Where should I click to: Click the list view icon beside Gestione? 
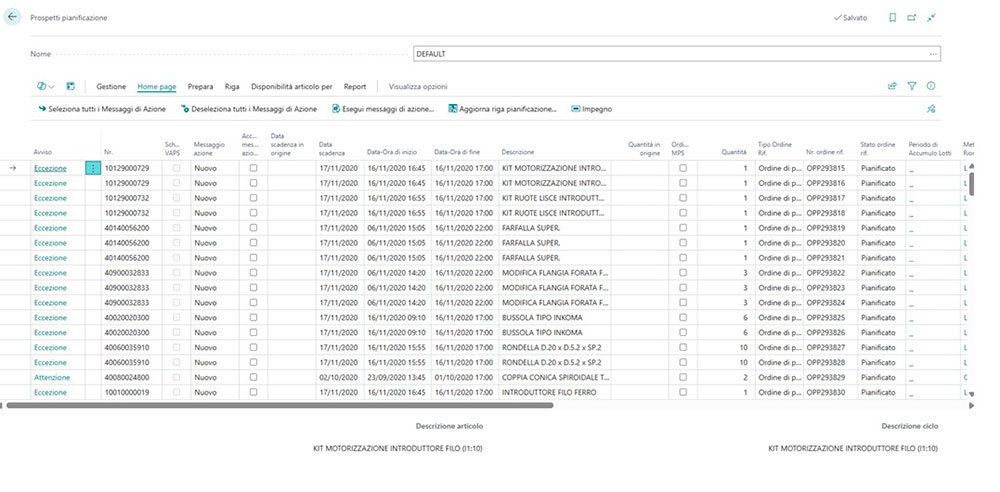[70, 86]
